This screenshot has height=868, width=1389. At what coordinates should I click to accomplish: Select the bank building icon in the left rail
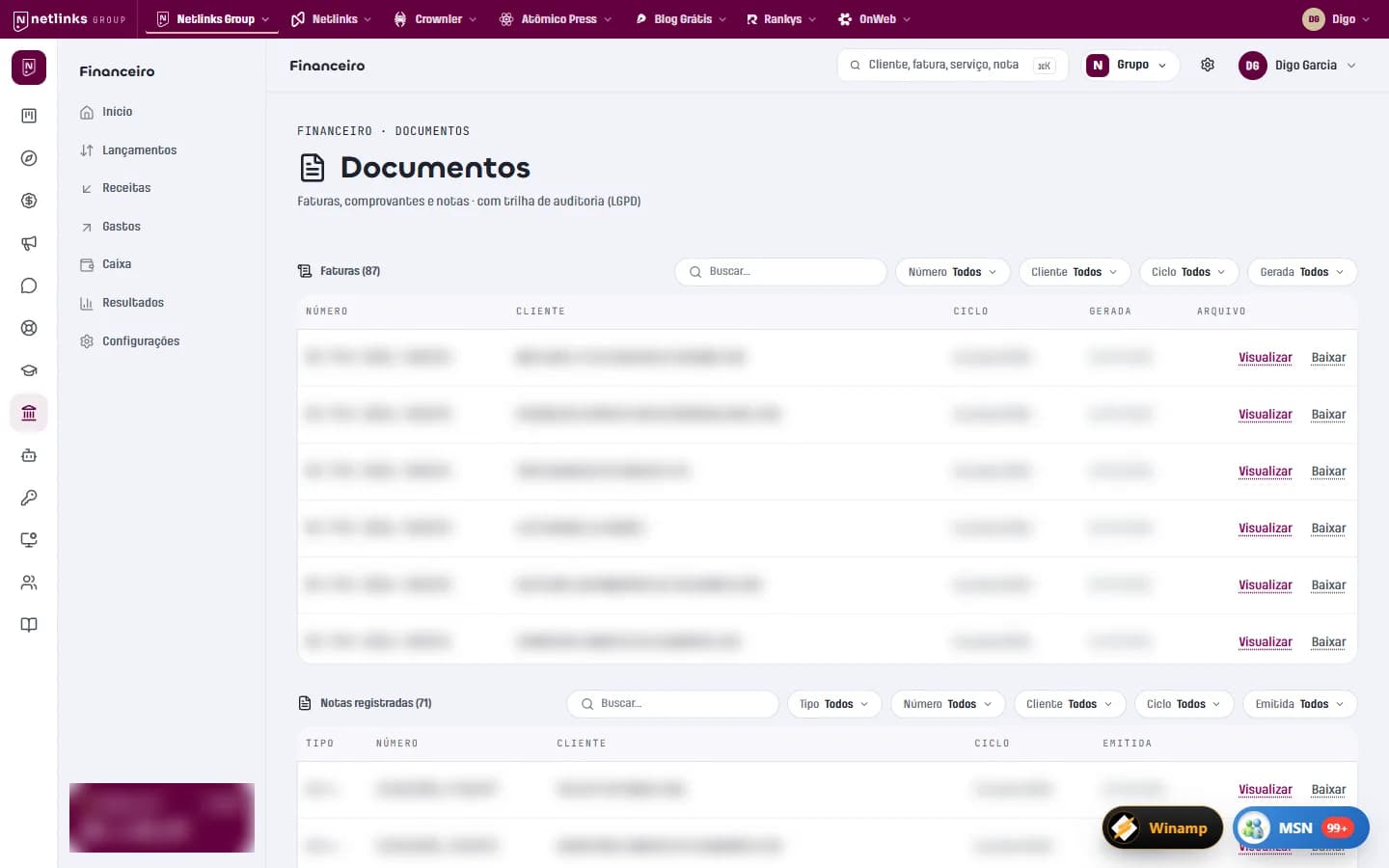[x=29, y=413]
